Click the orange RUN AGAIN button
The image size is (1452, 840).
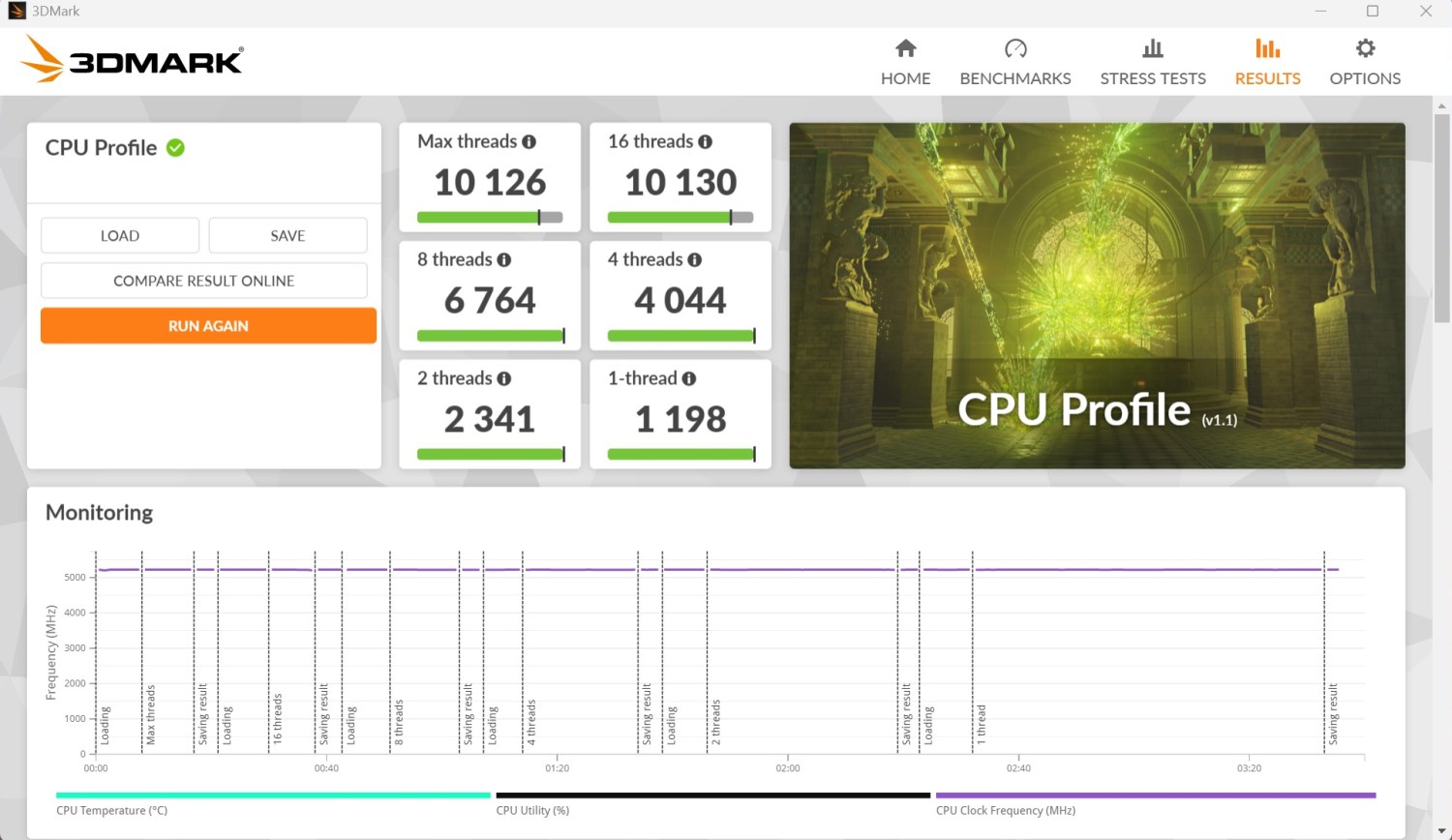[x=208, y=326]
